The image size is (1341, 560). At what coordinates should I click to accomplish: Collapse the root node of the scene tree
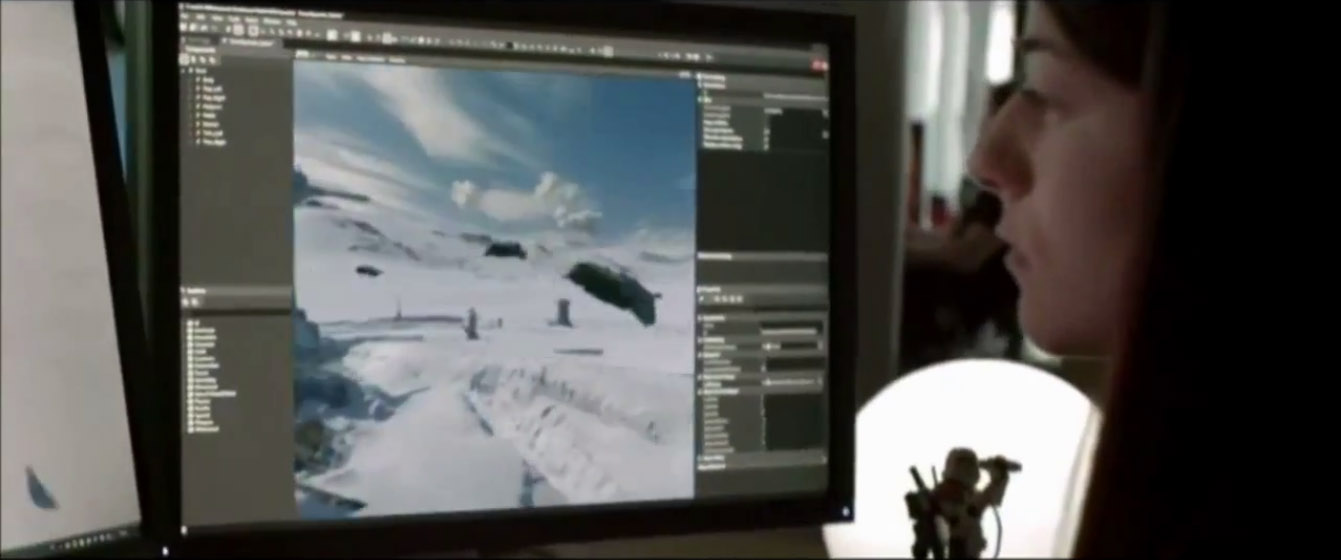(x=183, y=70)
